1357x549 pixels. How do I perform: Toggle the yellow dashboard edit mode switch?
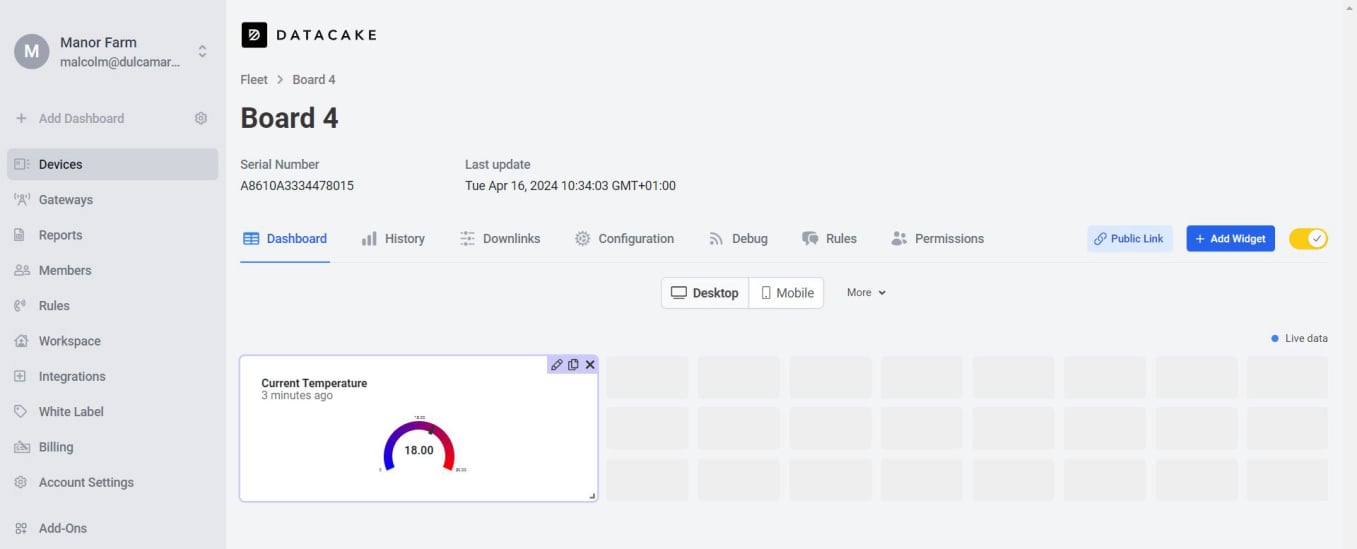[1308, 239]
